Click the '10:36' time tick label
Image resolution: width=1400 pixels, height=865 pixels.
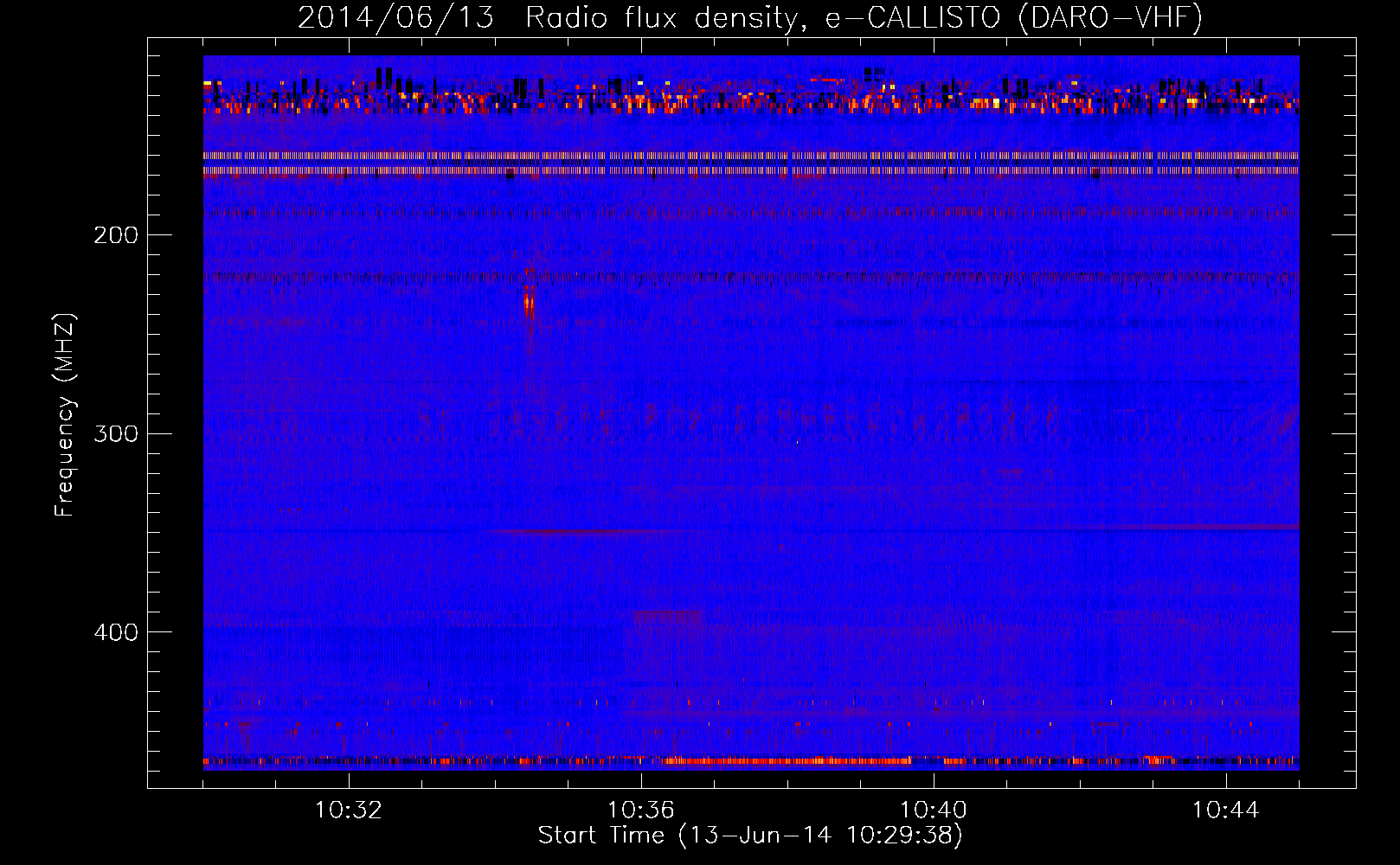tap(640, 811)
